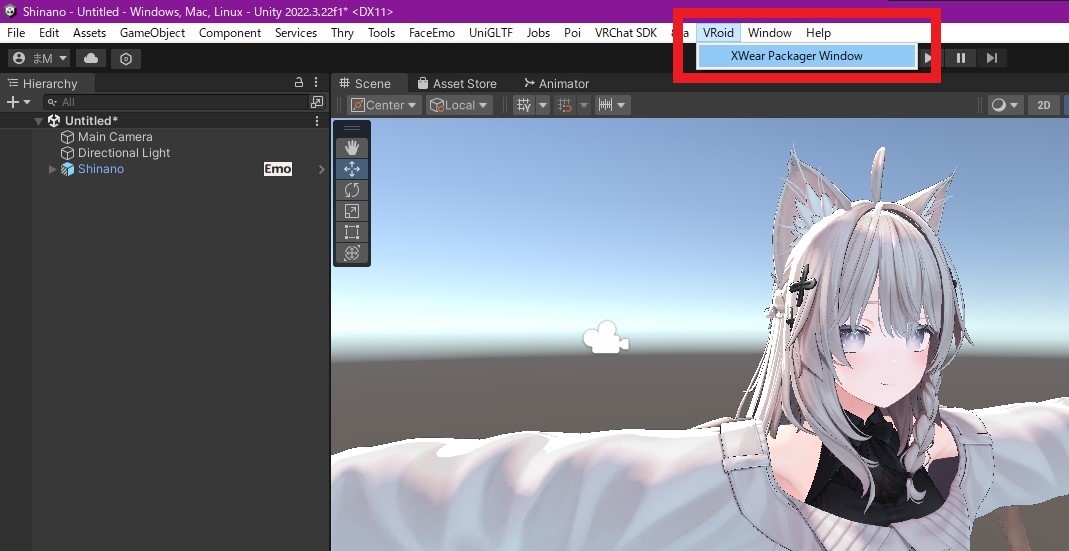Select the Scale tool

click(x=352, y=211)
